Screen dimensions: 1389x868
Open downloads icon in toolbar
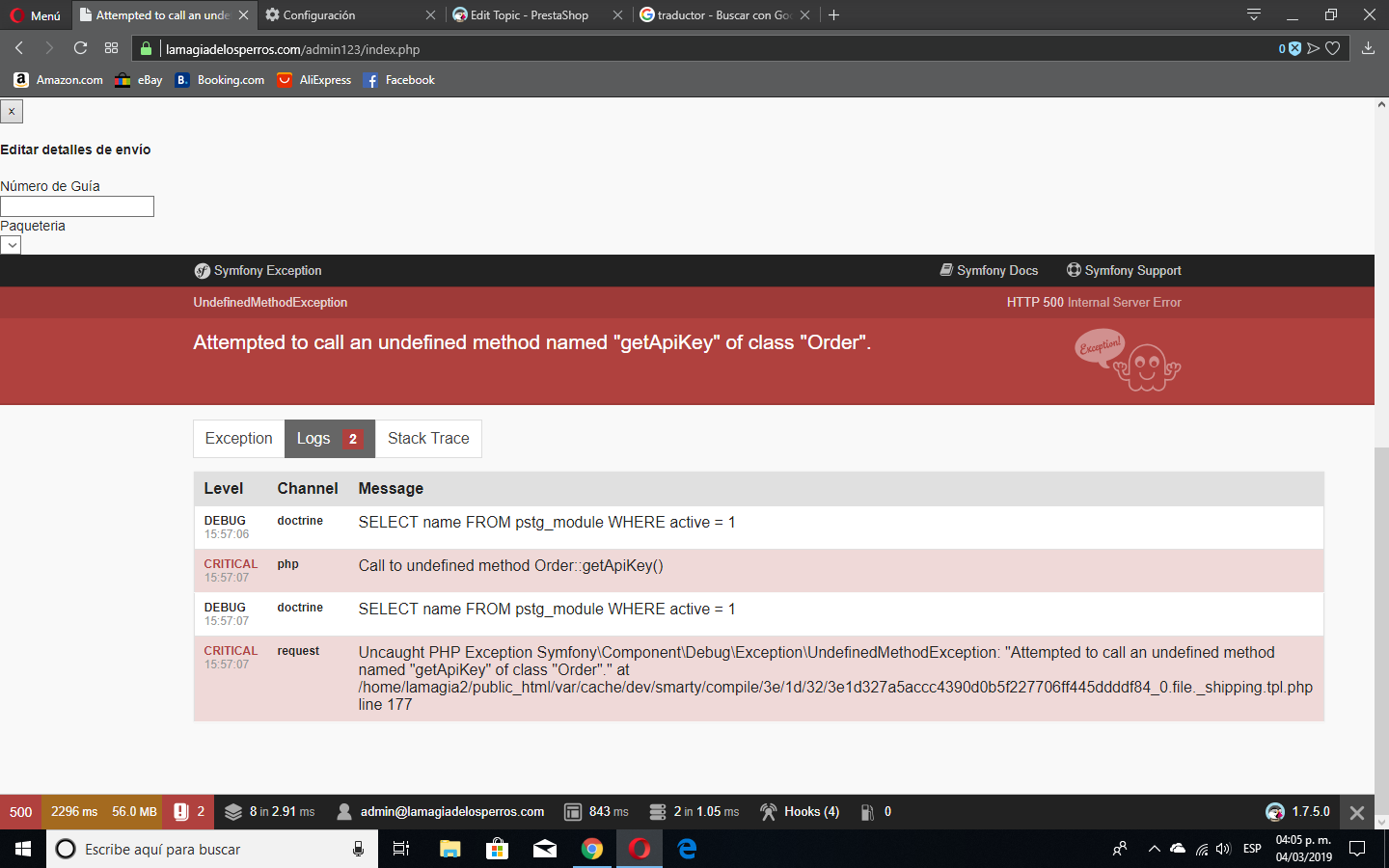tap(1368, 48)
